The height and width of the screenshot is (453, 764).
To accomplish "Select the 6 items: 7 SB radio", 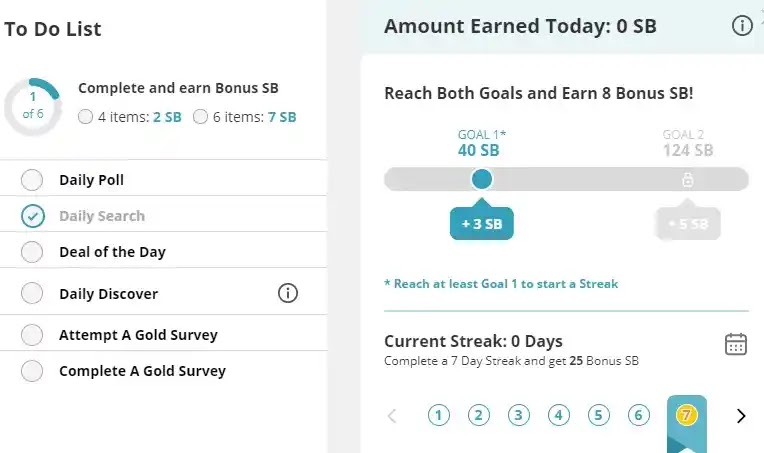I will (201, 117).
